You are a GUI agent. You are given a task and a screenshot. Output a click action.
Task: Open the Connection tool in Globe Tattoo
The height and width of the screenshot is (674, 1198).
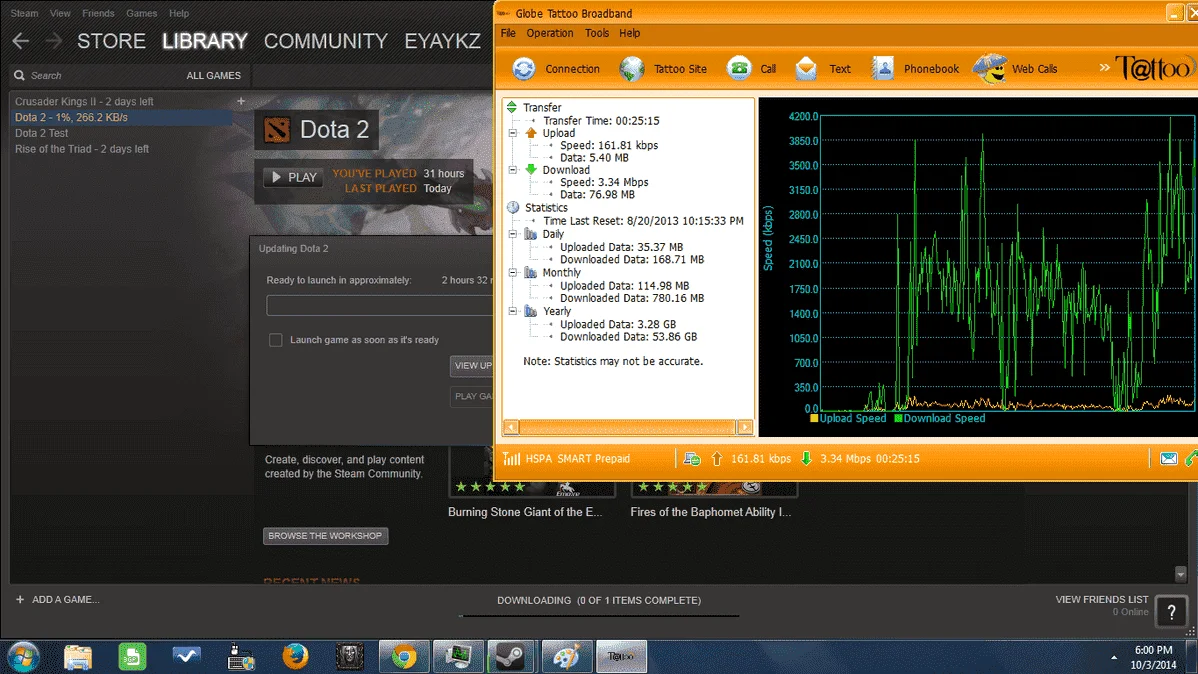point(556,69)
